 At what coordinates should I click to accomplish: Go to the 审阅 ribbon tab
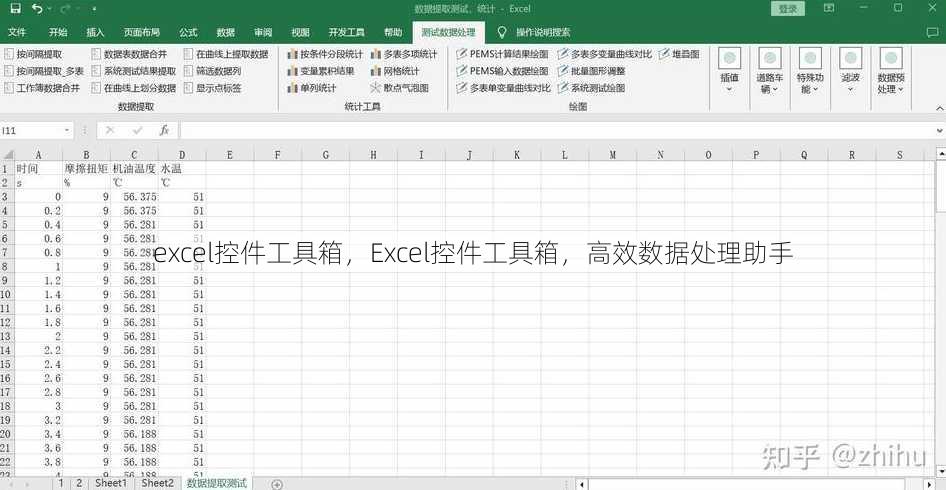click(263, 32)
